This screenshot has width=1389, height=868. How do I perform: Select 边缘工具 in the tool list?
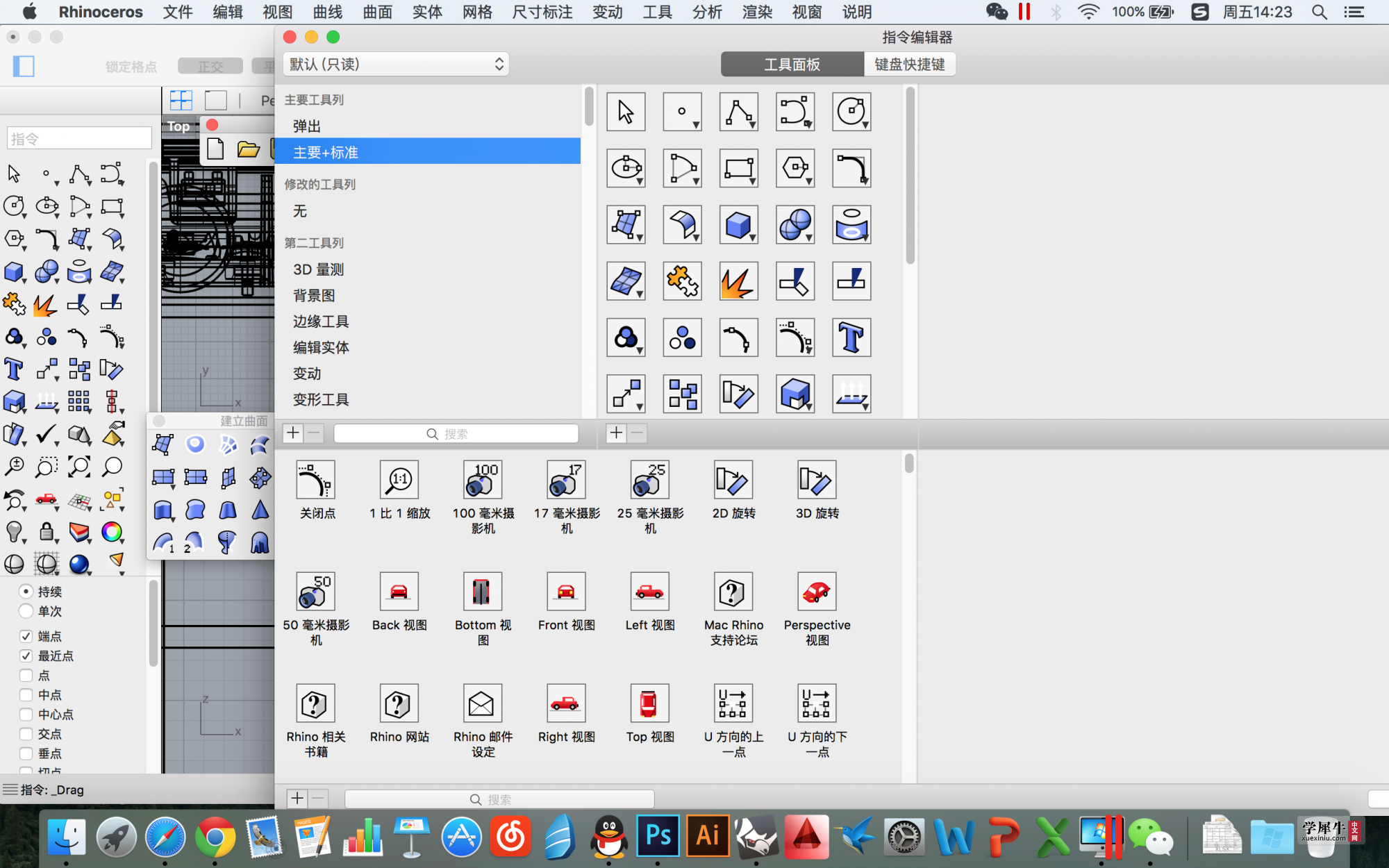coord(321,322)
